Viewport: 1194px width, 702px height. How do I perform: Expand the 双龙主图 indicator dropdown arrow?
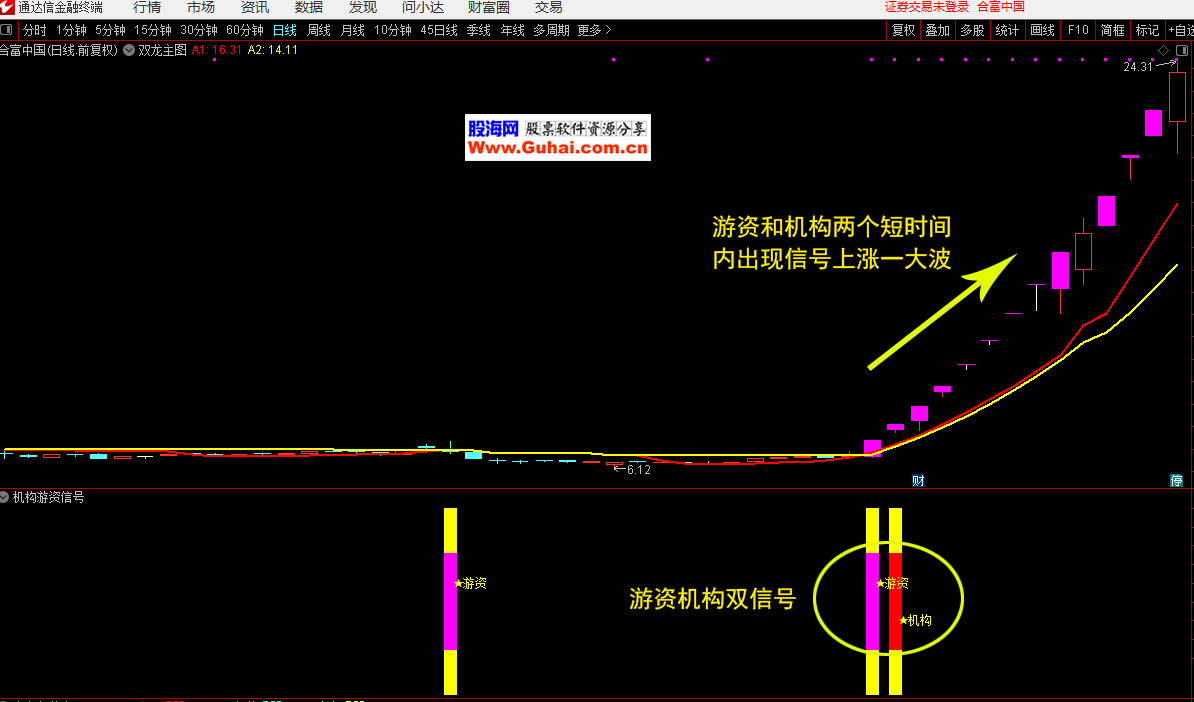click(x=129, y=50)
